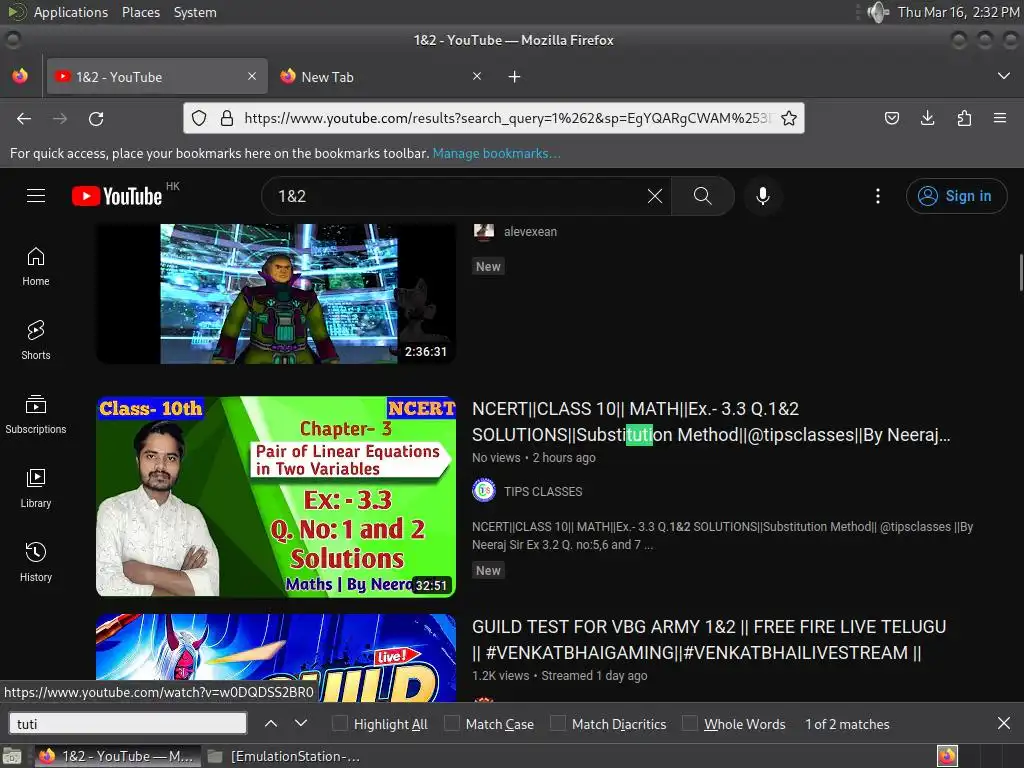The width and height of the screenshot is (1024, 768).
Task: Click the show desktop taskbar icon
Action: pyautogui.click(x=12, y=756)
